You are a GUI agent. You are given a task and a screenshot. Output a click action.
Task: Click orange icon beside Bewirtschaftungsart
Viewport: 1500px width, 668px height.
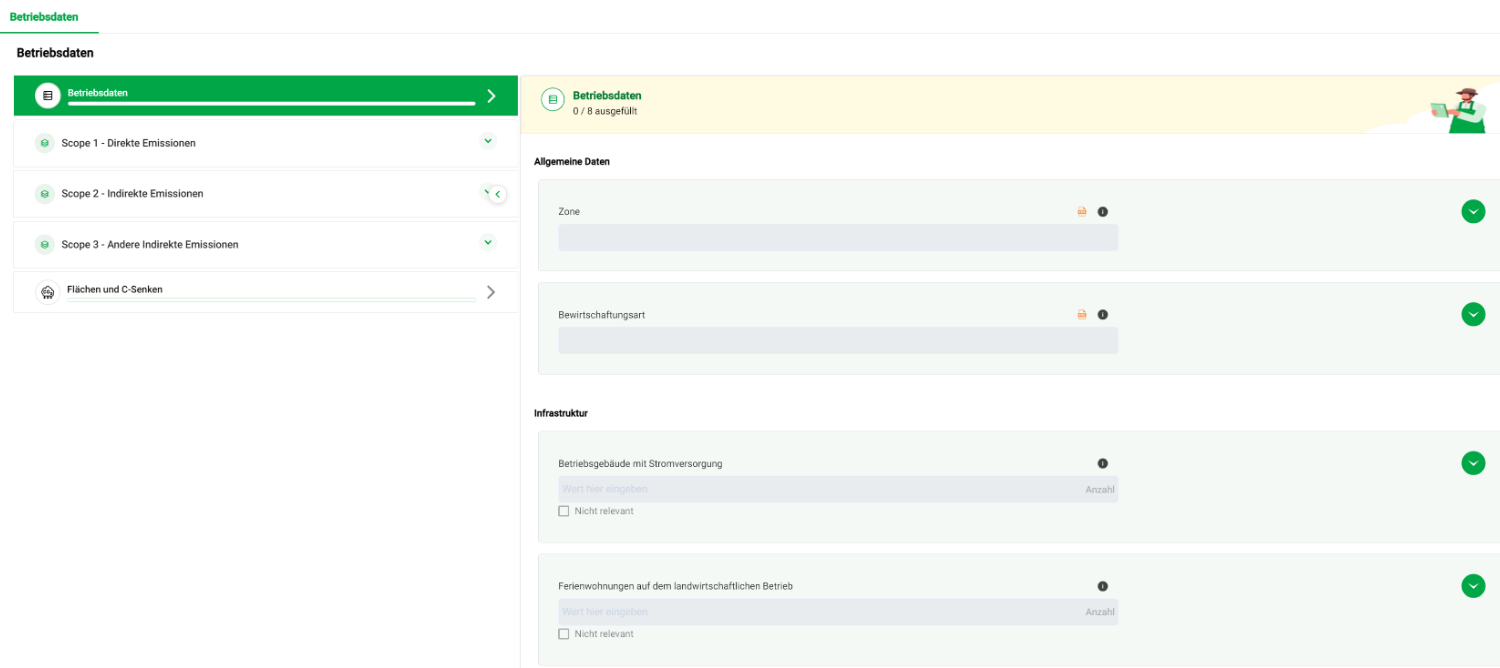(x=1082, y=315)
